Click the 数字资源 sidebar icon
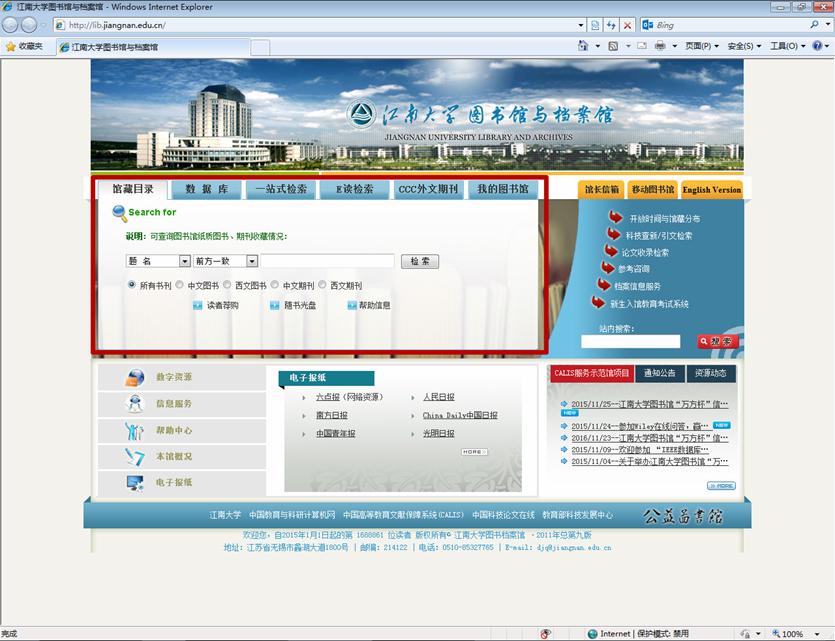This screenshot has width=835, height=641. pos(135,377)
